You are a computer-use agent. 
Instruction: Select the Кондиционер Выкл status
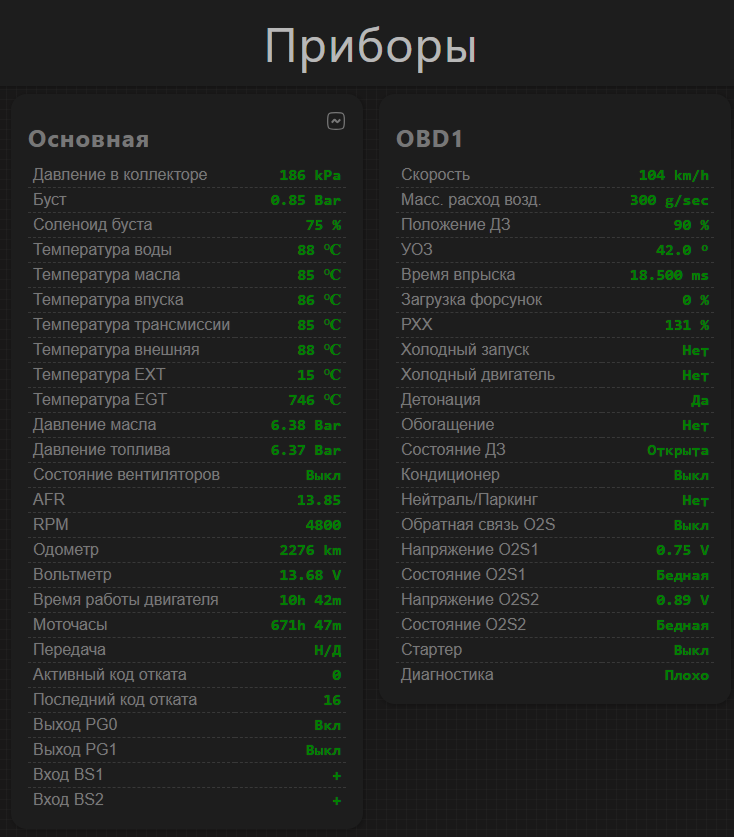coord(691,475)
